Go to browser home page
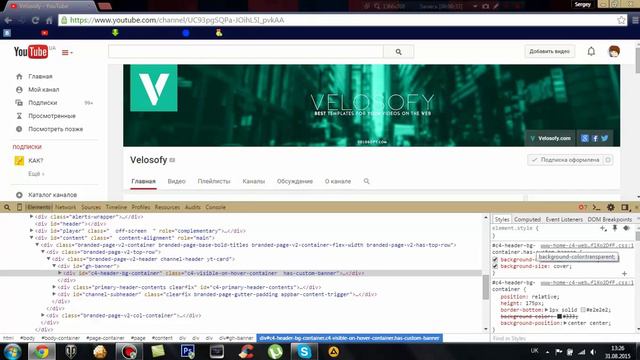Viewport: 640px width, 360px height. click(49, 20)
